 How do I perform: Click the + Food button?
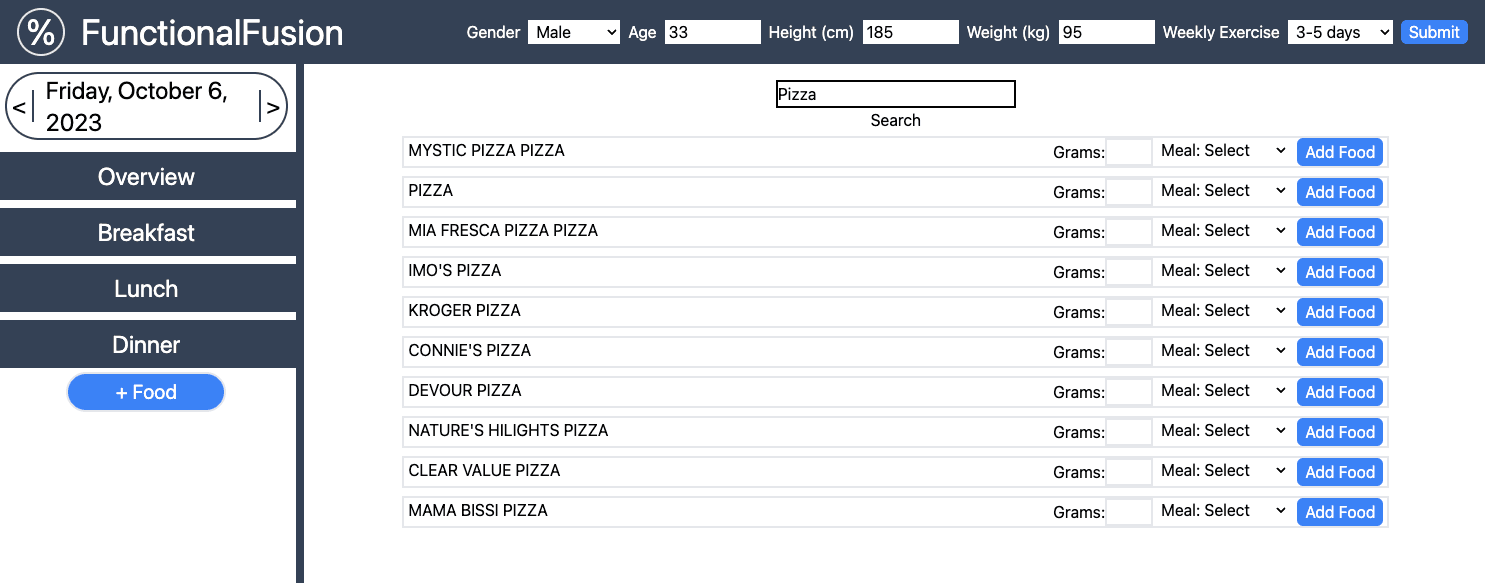click(146, 392)
